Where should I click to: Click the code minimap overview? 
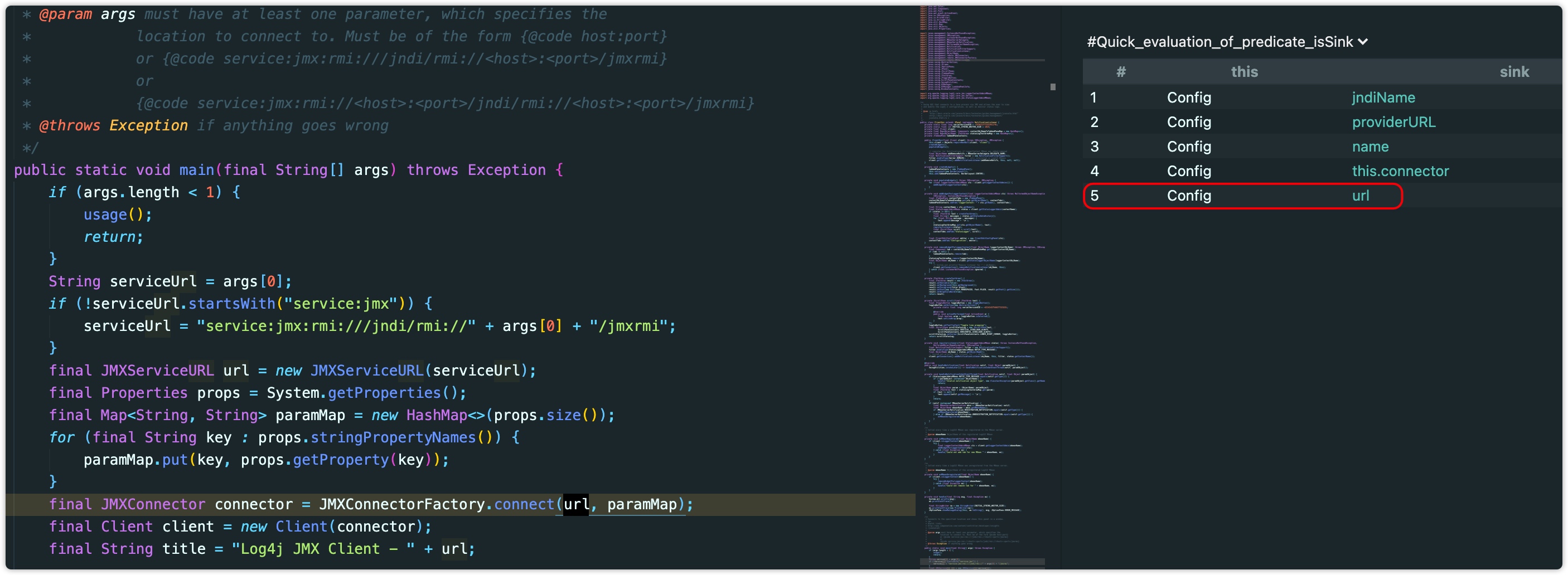click(982, 287)
